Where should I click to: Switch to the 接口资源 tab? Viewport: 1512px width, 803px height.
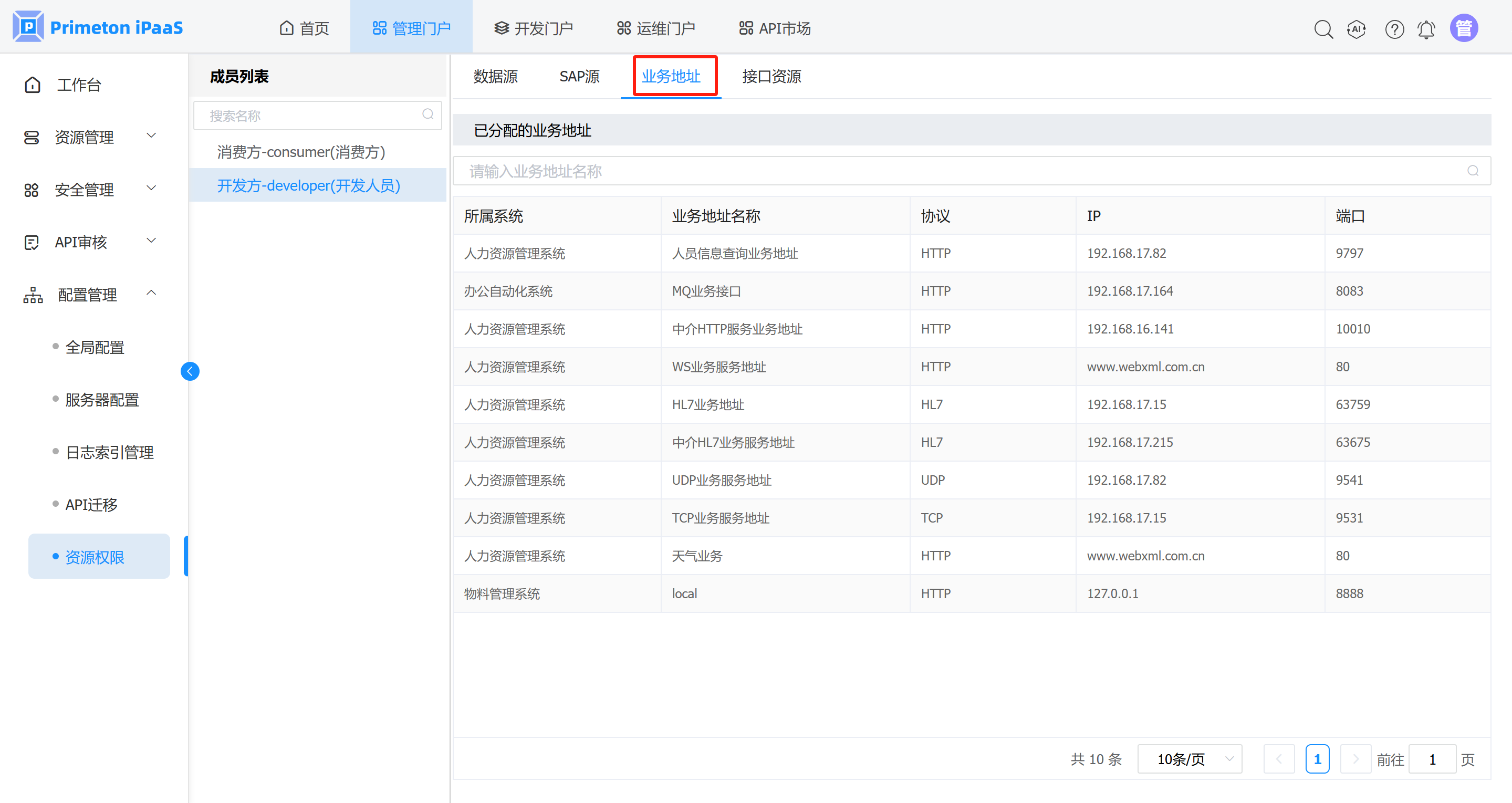771,76
